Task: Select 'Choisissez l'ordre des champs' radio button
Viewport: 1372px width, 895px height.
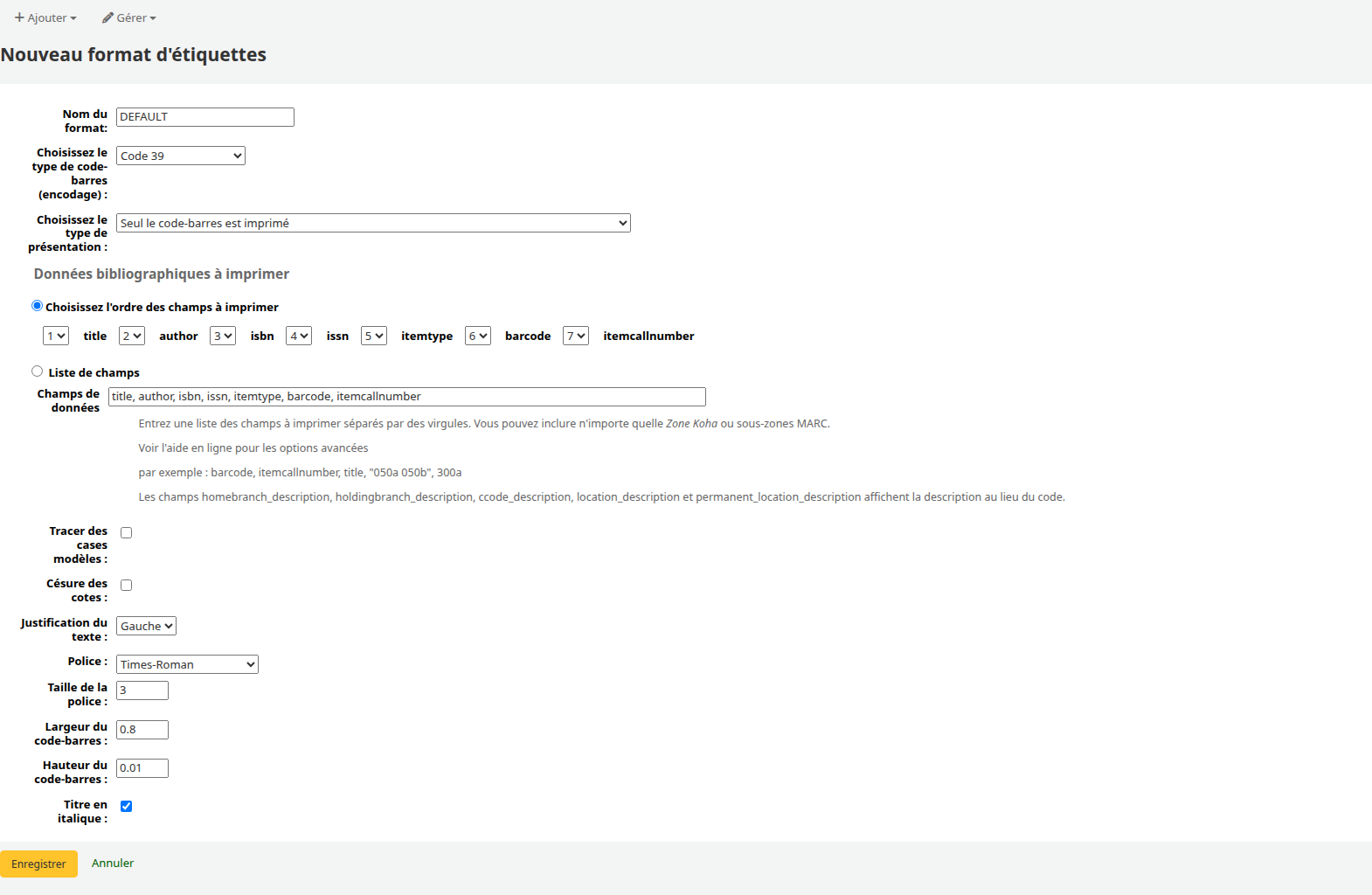Action: click(x=37, y=306)
